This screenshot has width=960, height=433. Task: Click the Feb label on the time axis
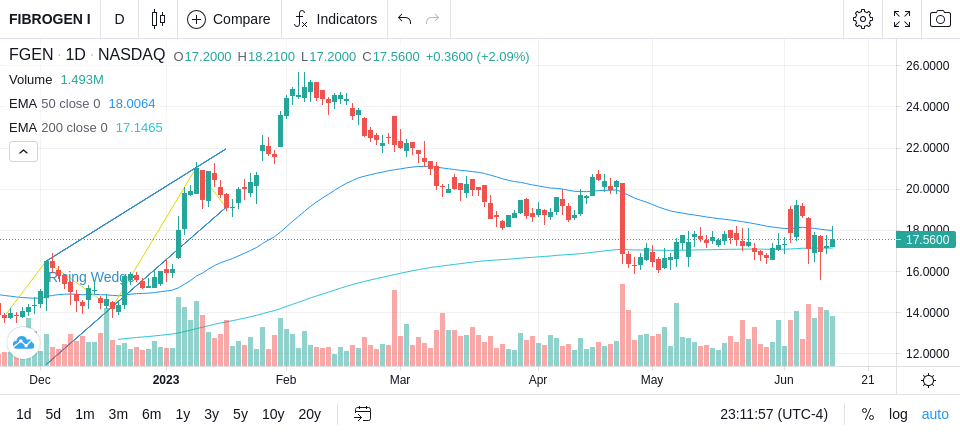tap(286, 380)
